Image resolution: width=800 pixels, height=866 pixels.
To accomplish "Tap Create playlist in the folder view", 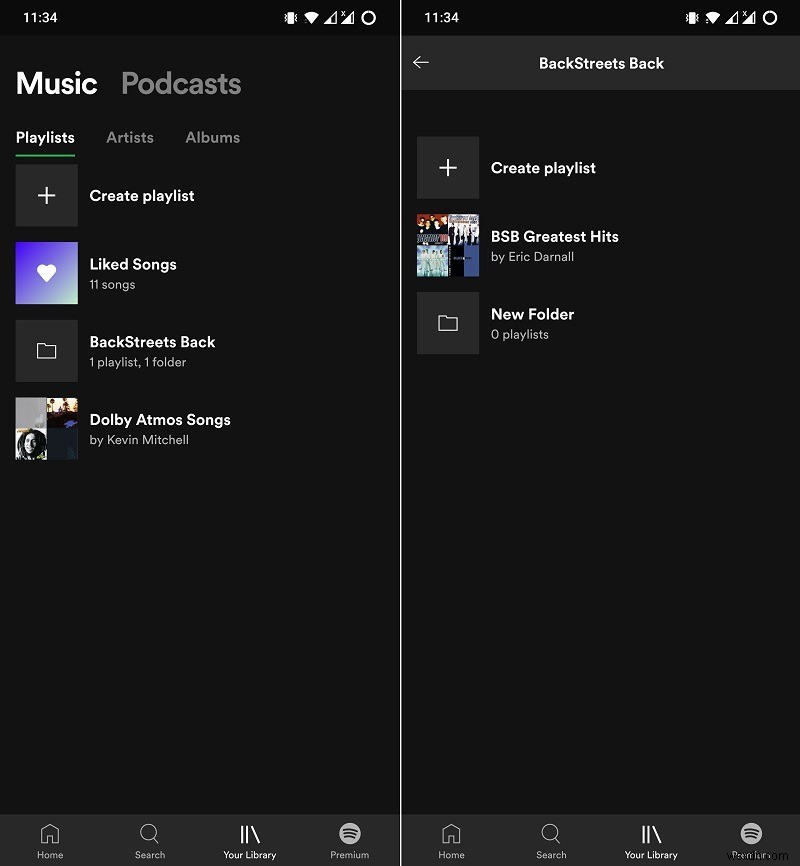I will 543,168.
